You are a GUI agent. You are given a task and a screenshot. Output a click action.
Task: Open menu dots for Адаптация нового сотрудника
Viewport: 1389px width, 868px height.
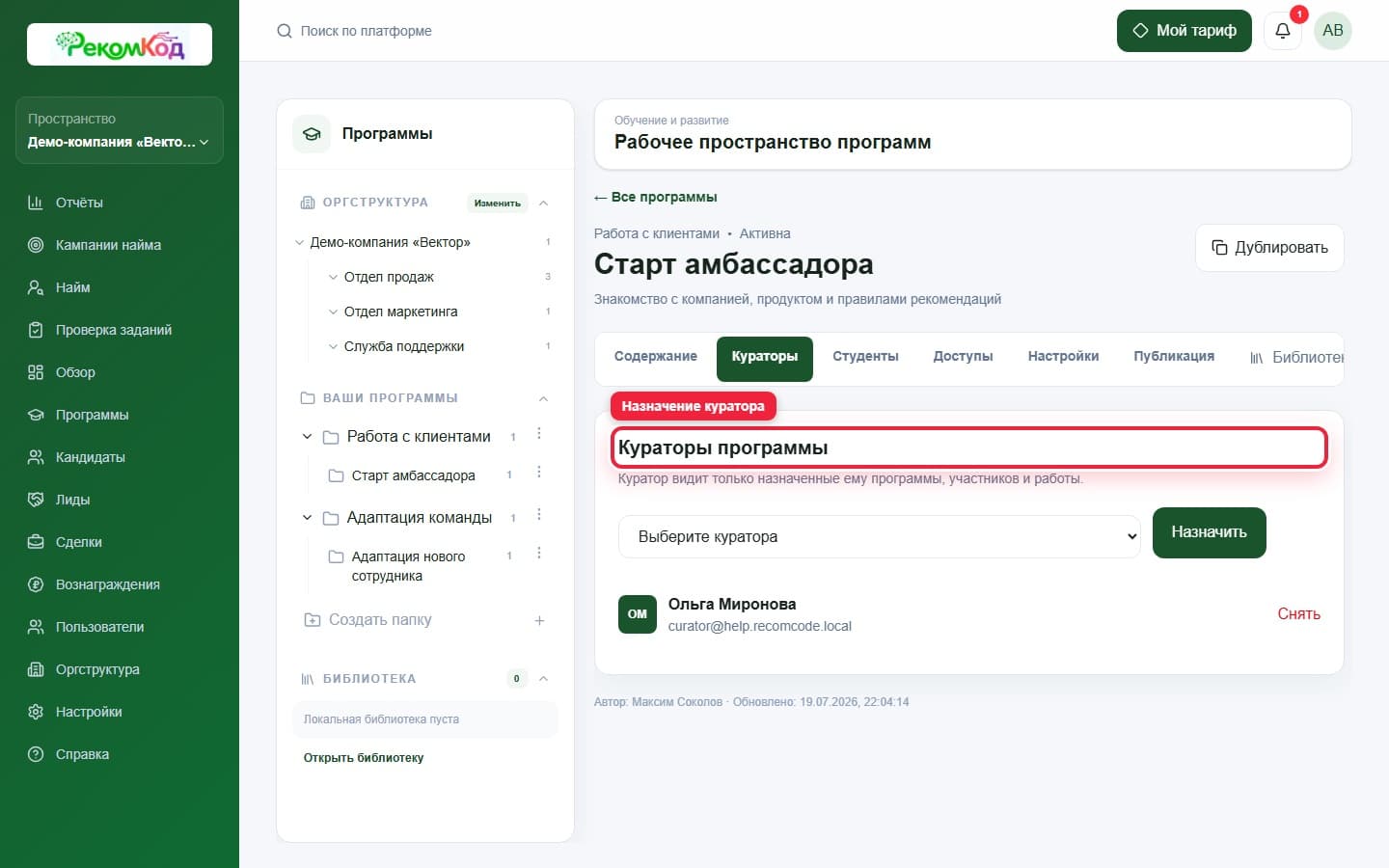(x=539, y=554)
